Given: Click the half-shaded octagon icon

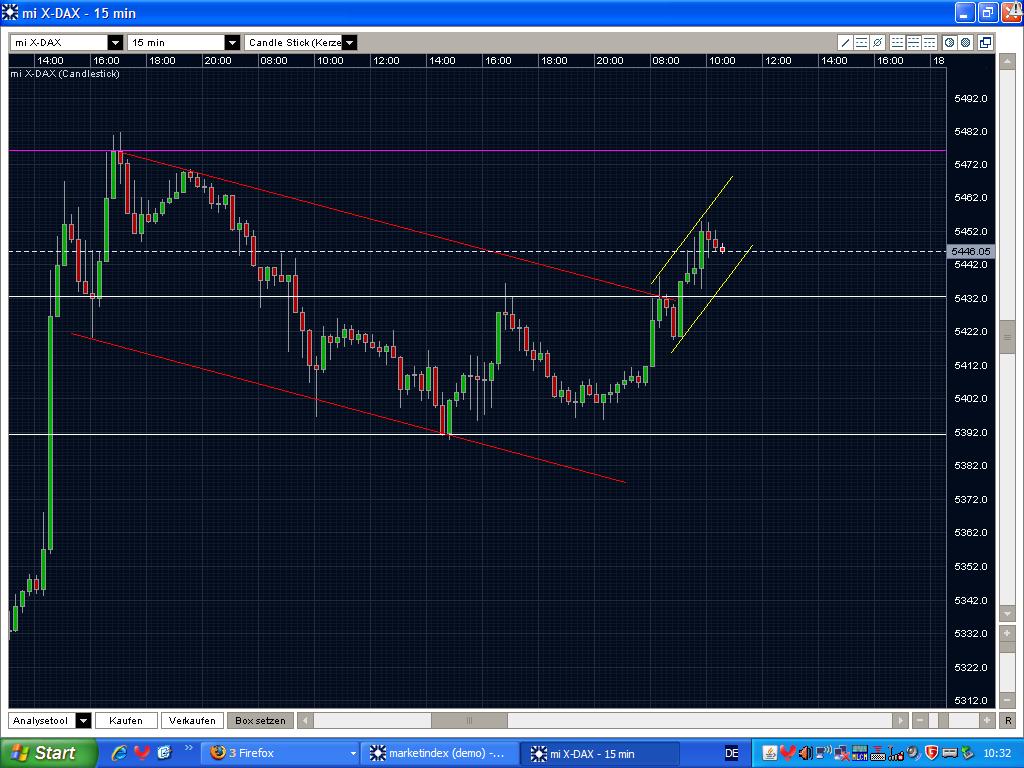Looking at the screenshot, I should (x=950, y=42).
